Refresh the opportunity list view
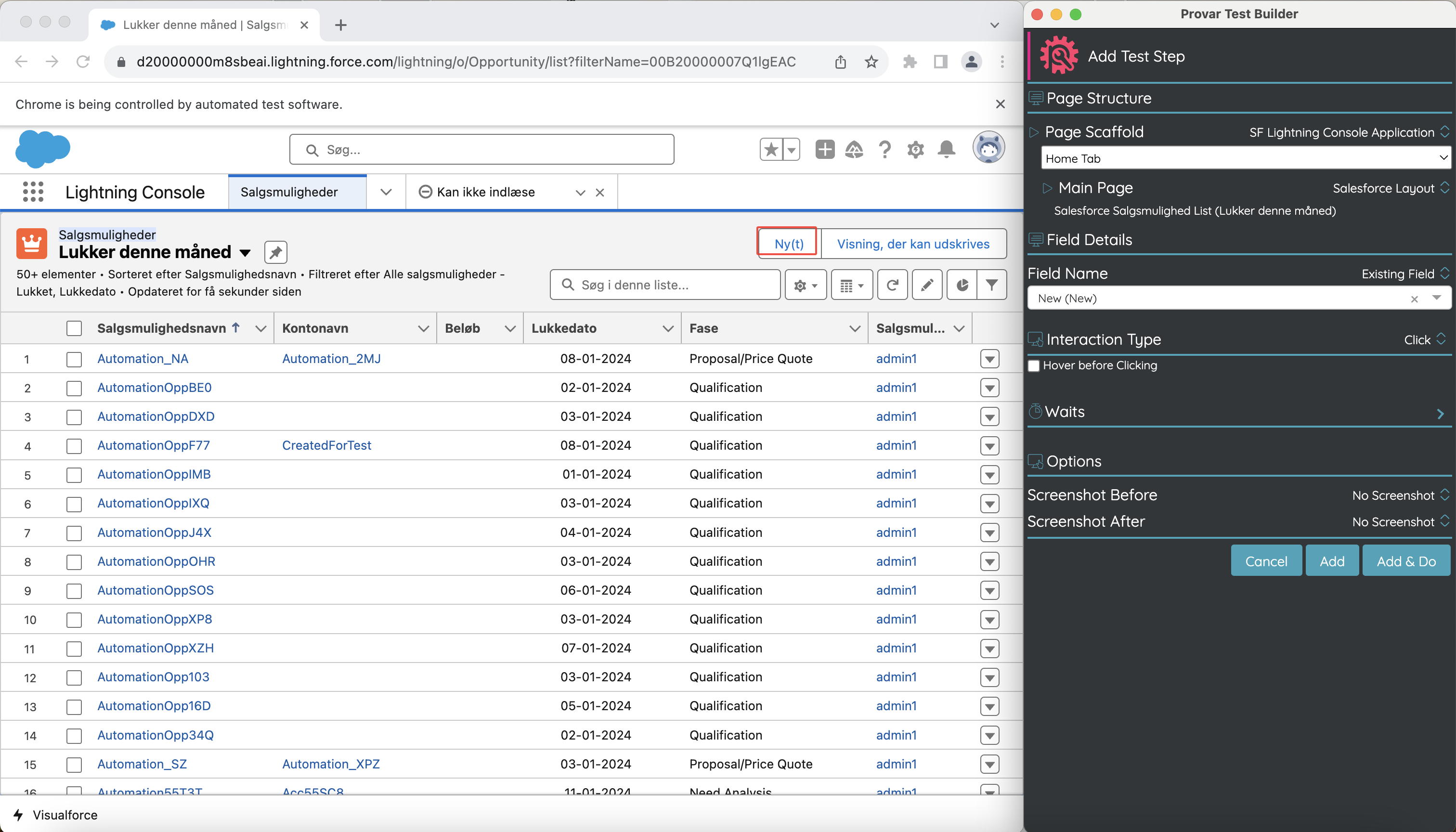This screenshot has height=832, width=1456. (893, 285)
